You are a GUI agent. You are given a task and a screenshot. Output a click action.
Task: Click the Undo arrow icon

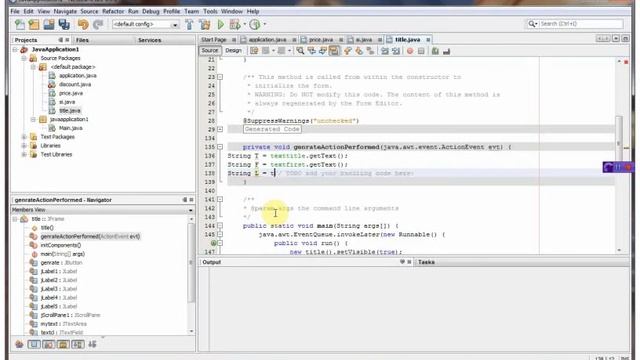83,24
